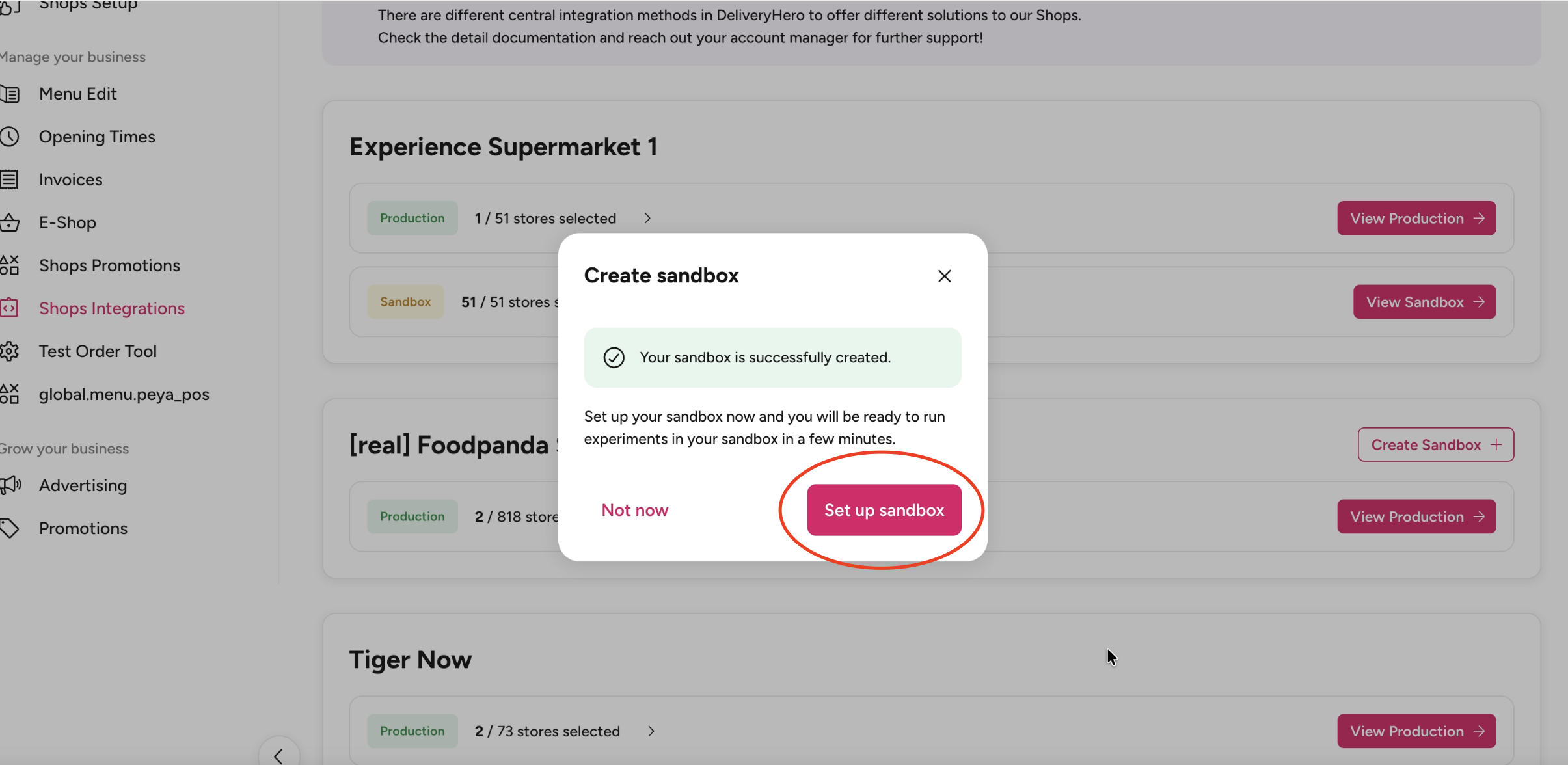
Task: Expand 1 / 51 stores selected chevron
Action: coord(647,219)
